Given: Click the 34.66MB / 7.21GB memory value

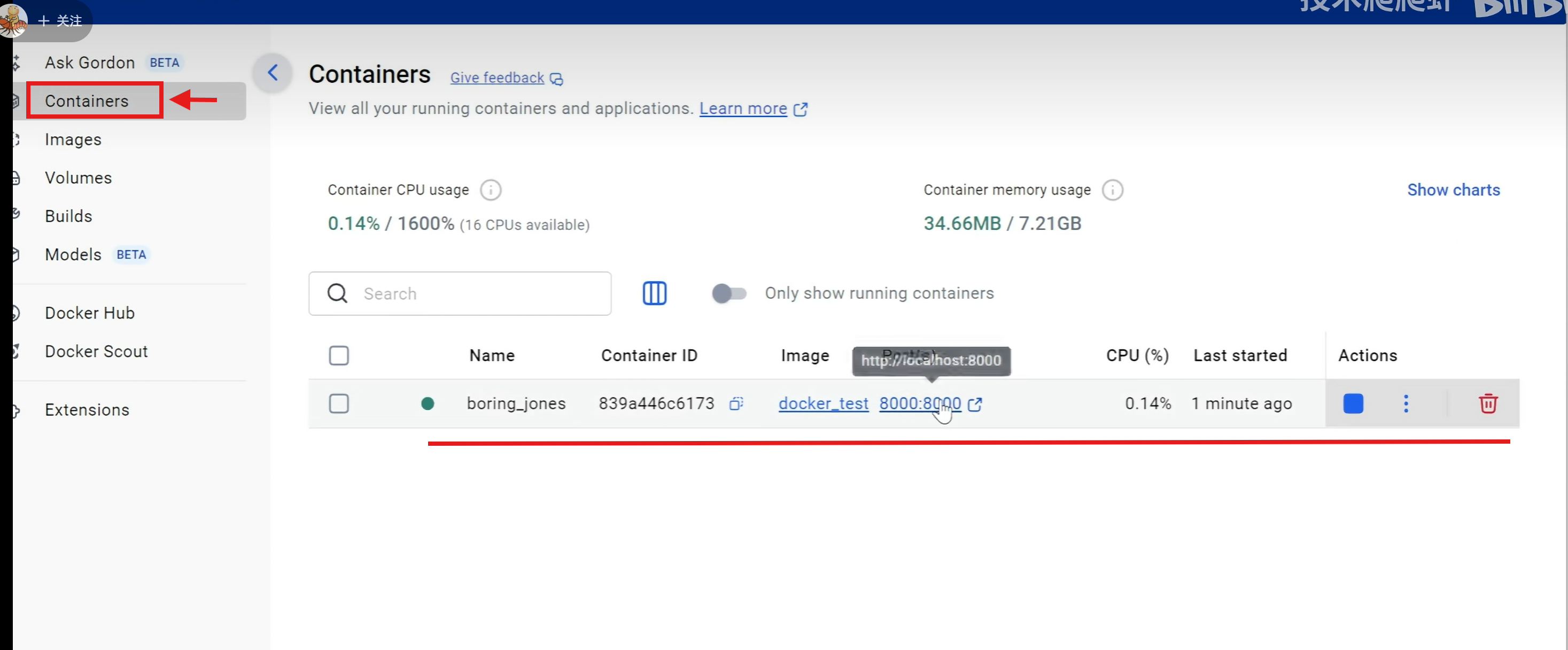Looking at the screenshot, I should [1002, 223].
